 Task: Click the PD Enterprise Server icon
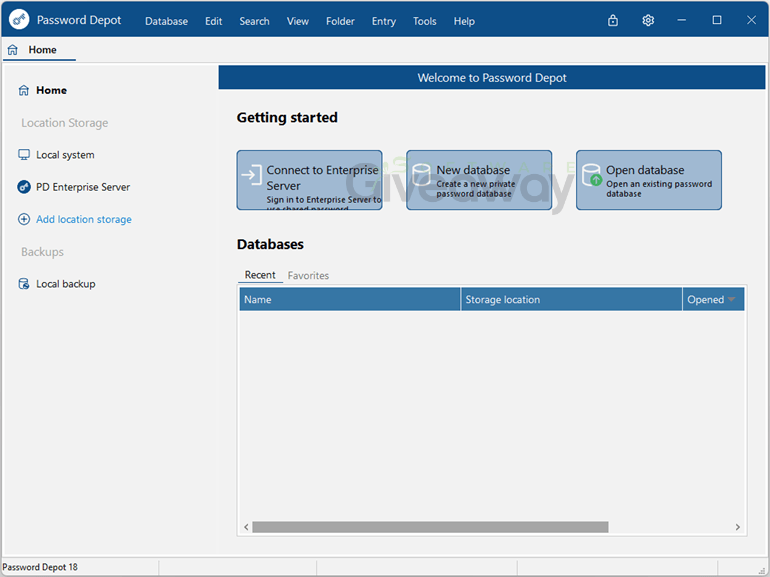pyautogui.click(x=24, y=187)
